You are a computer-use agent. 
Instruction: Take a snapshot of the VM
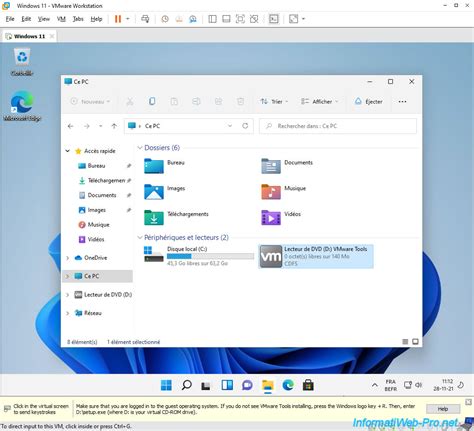(x=165, y=19)
